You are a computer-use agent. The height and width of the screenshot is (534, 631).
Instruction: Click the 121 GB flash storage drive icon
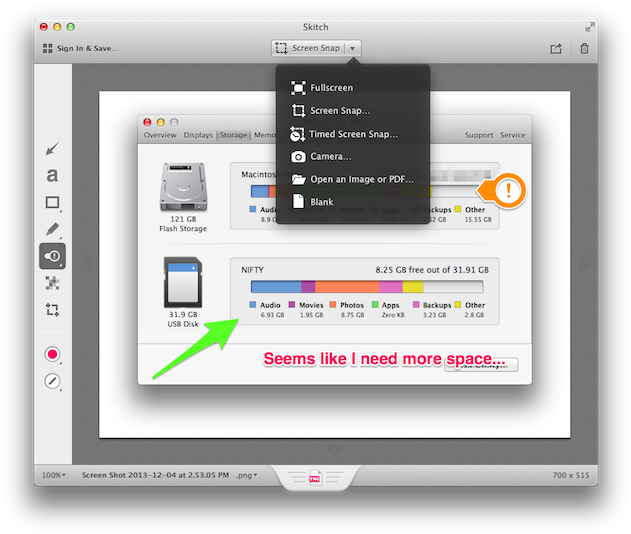(x=184, y=187)
